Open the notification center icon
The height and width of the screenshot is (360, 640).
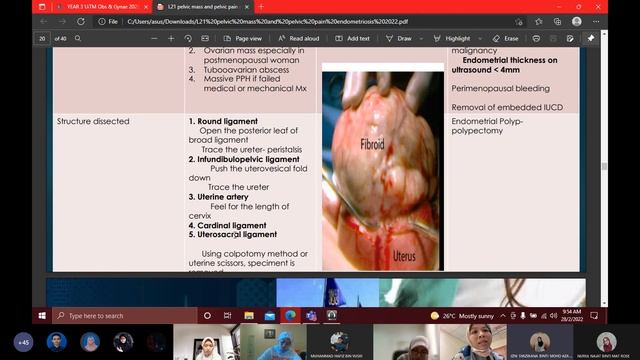[594, 316]
